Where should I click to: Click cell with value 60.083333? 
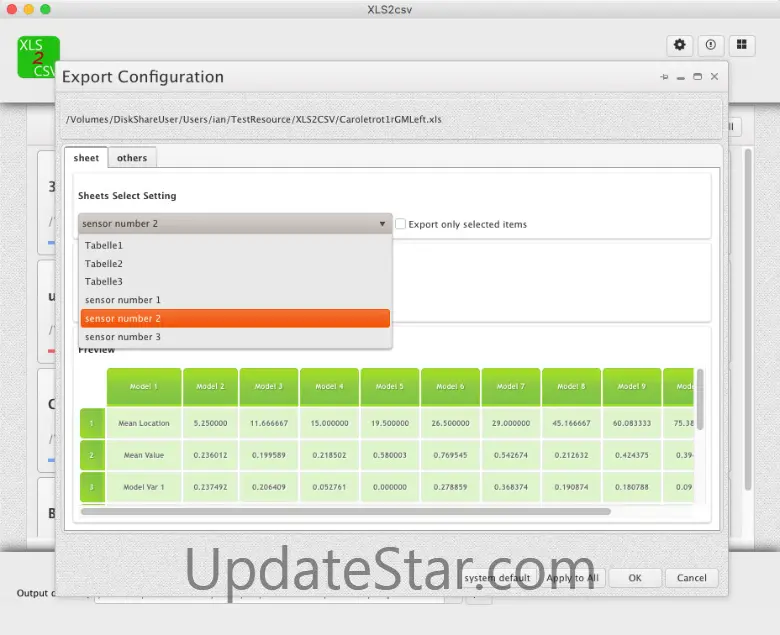point(632,423)
